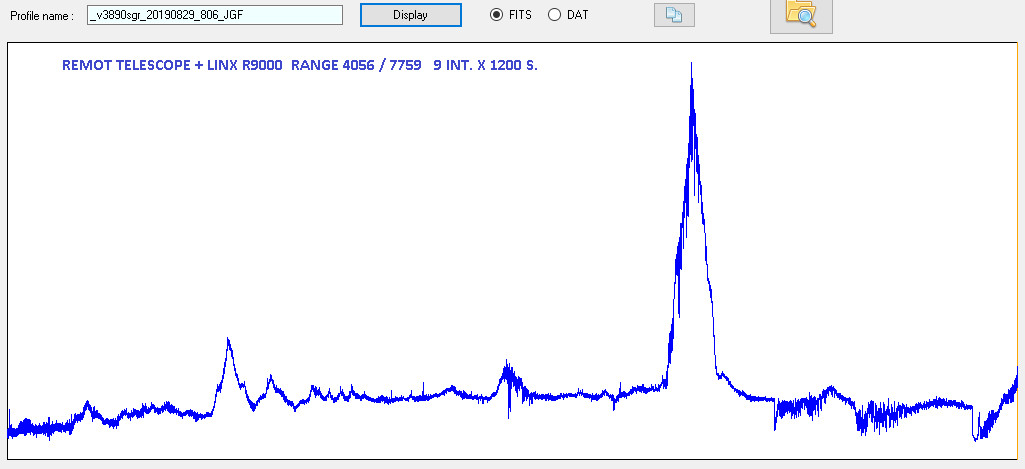Click '9 INT. X 1200 S.' text in plot
Viewport: 1025px width, 469px height.
[x=485, y=65]
